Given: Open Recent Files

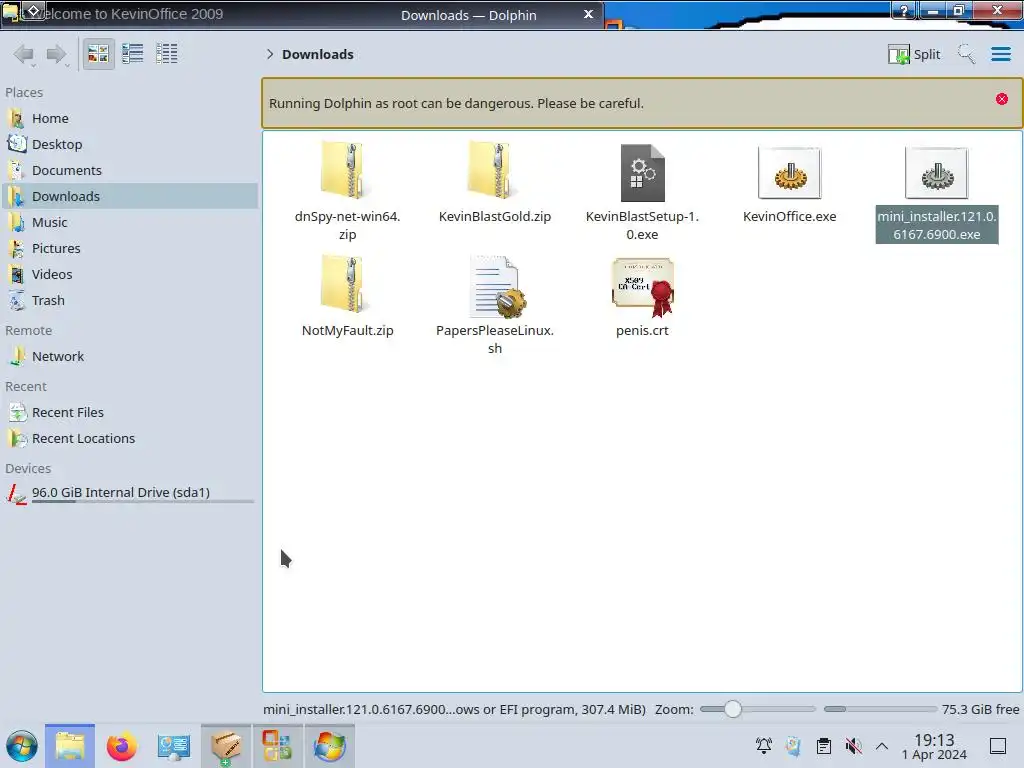Looking at the screenshot, I should (129, 413).
